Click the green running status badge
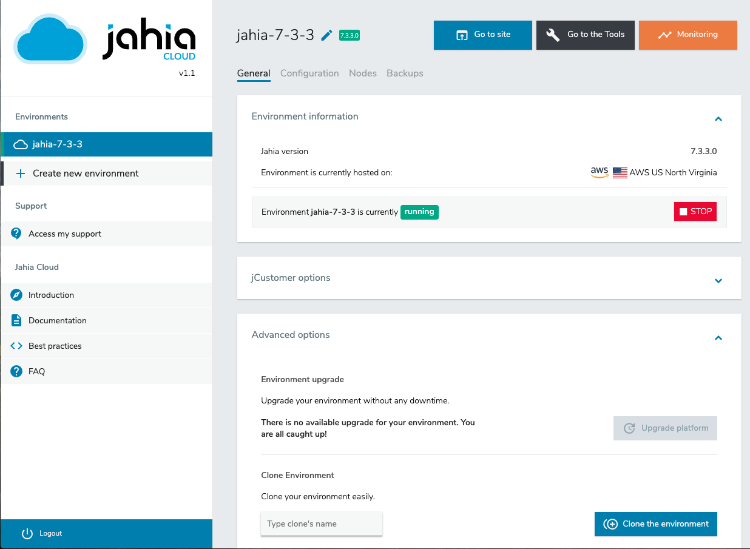The width and height of the screenshot is (750, 549). (419, 212)
